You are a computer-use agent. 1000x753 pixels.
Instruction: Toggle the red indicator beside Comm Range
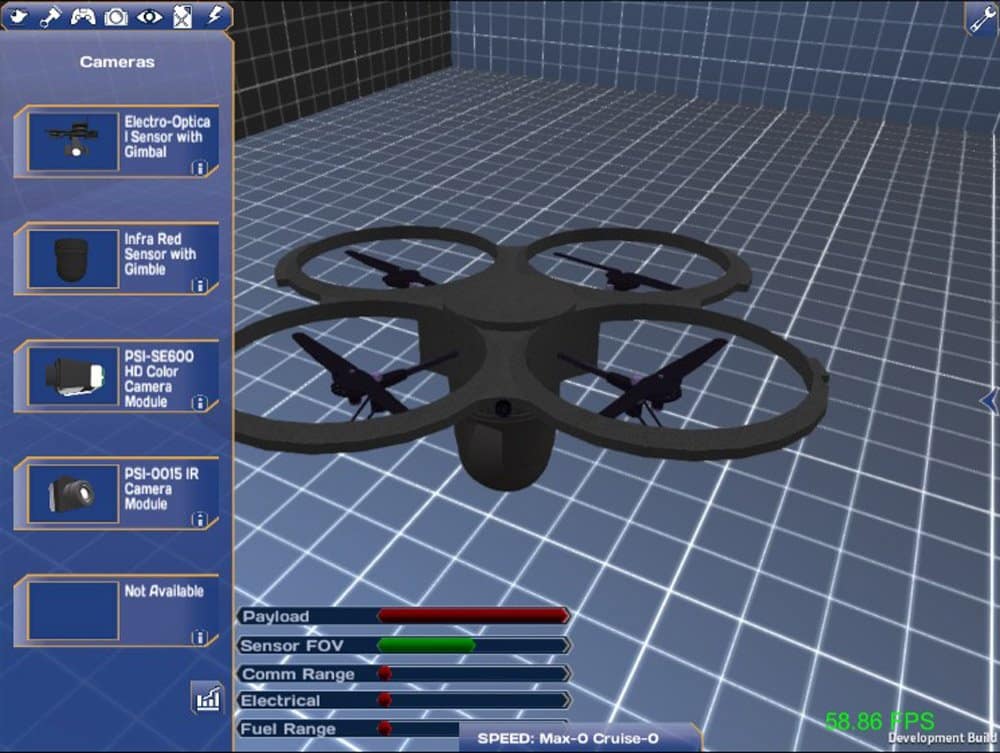point(384,674)
